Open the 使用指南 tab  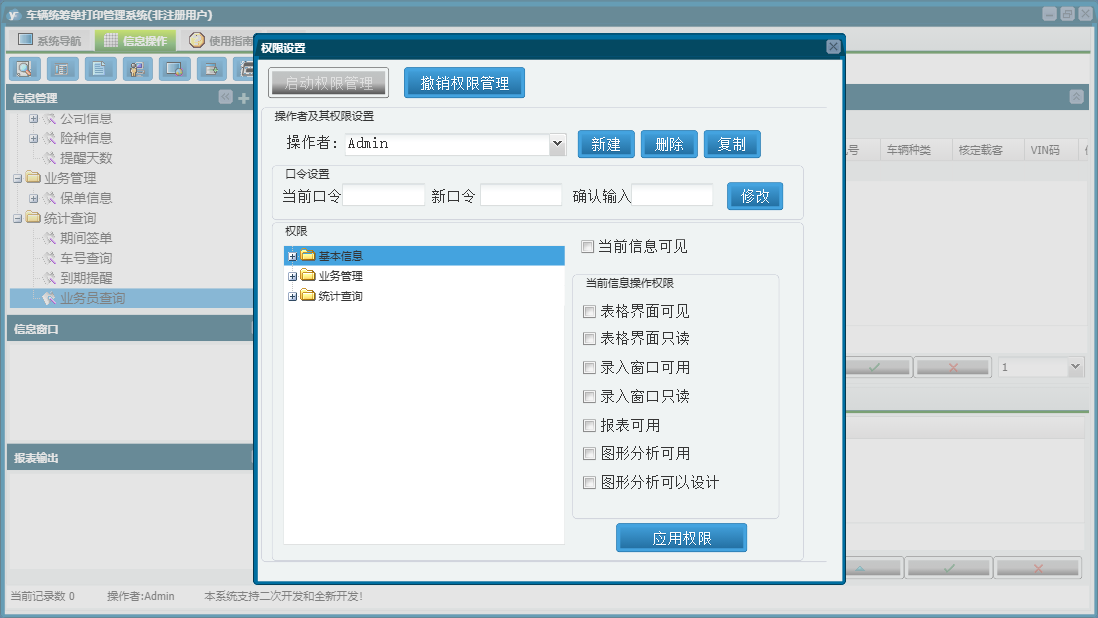tap(220, 41)
